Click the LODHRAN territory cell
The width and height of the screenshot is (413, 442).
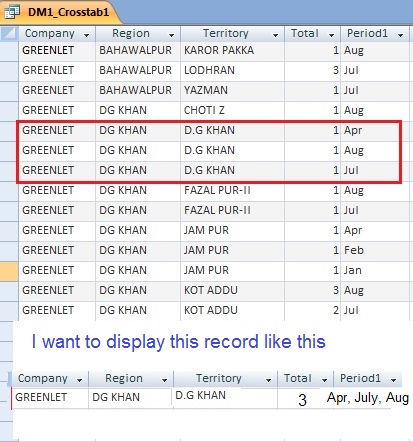232,71
